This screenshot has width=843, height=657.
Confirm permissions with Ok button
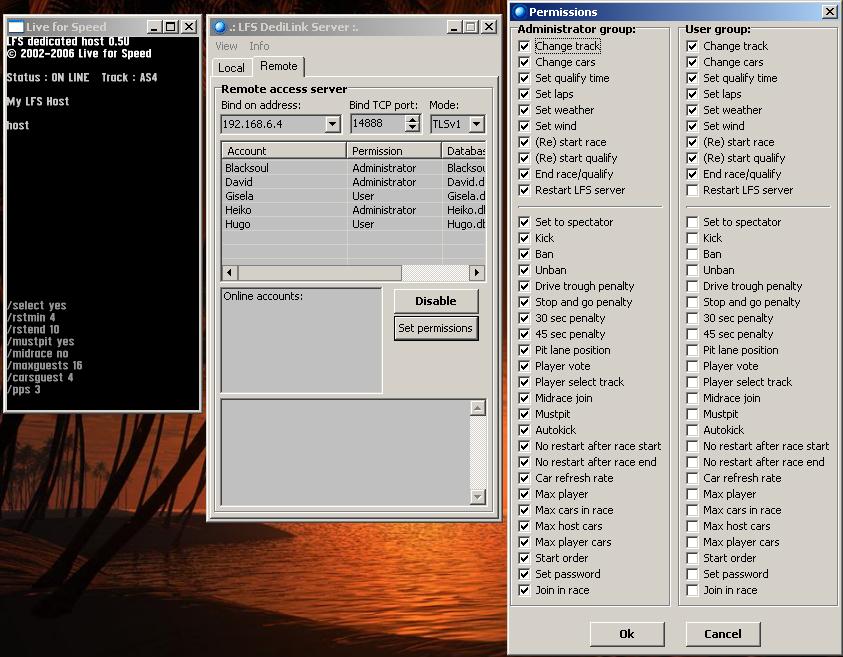[627, 634]
